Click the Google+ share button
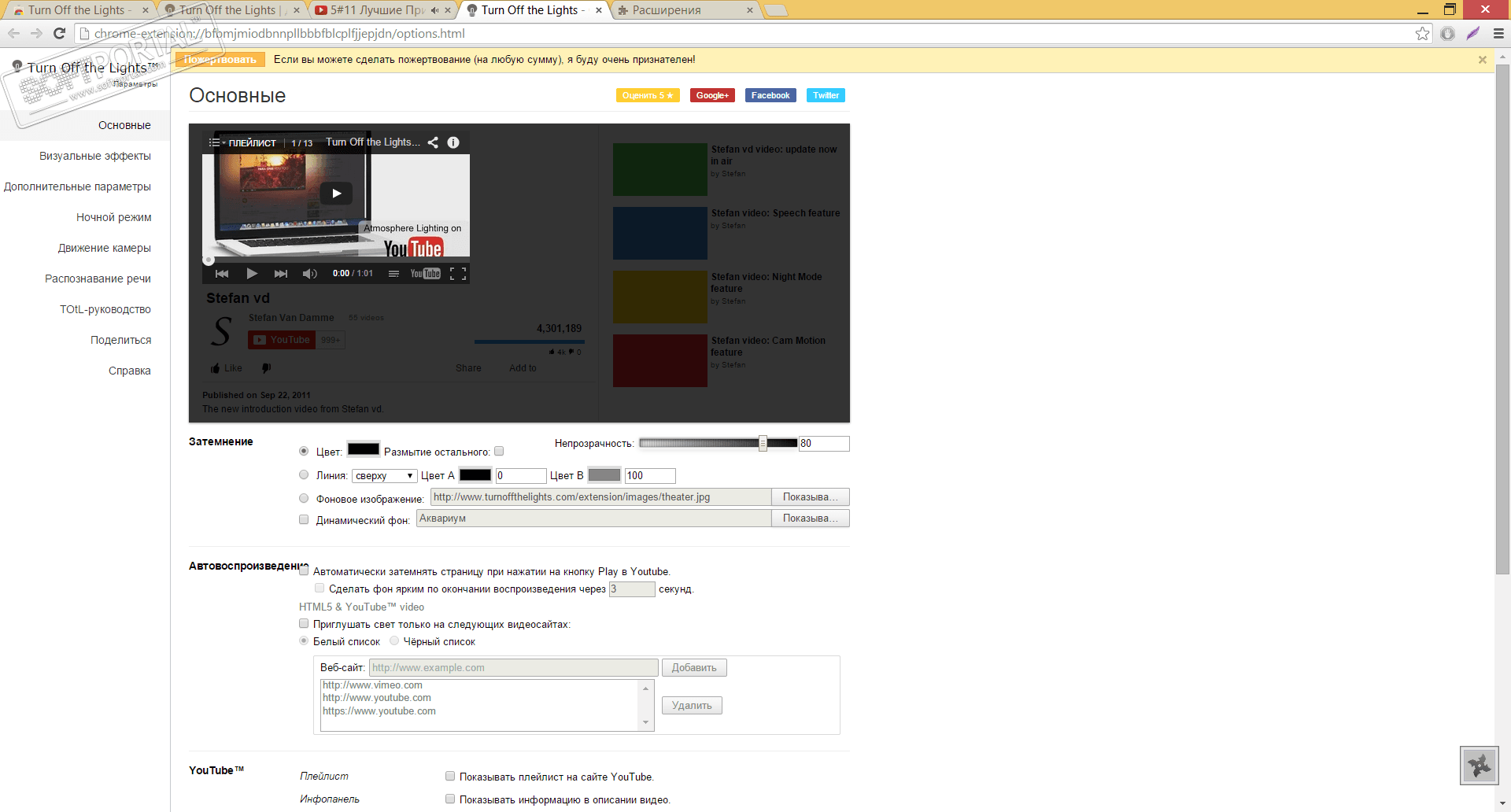 tap(712, 95)
